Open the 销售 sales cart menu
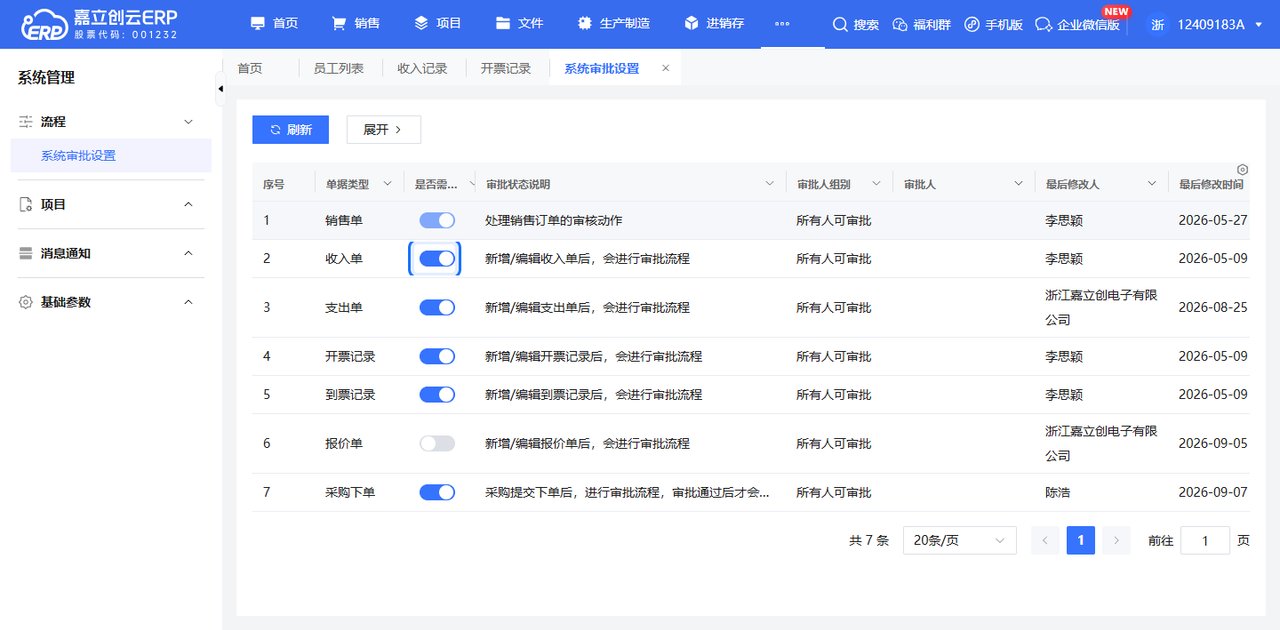This screenshot has height=630, width=1280. [x=340, y=23]
